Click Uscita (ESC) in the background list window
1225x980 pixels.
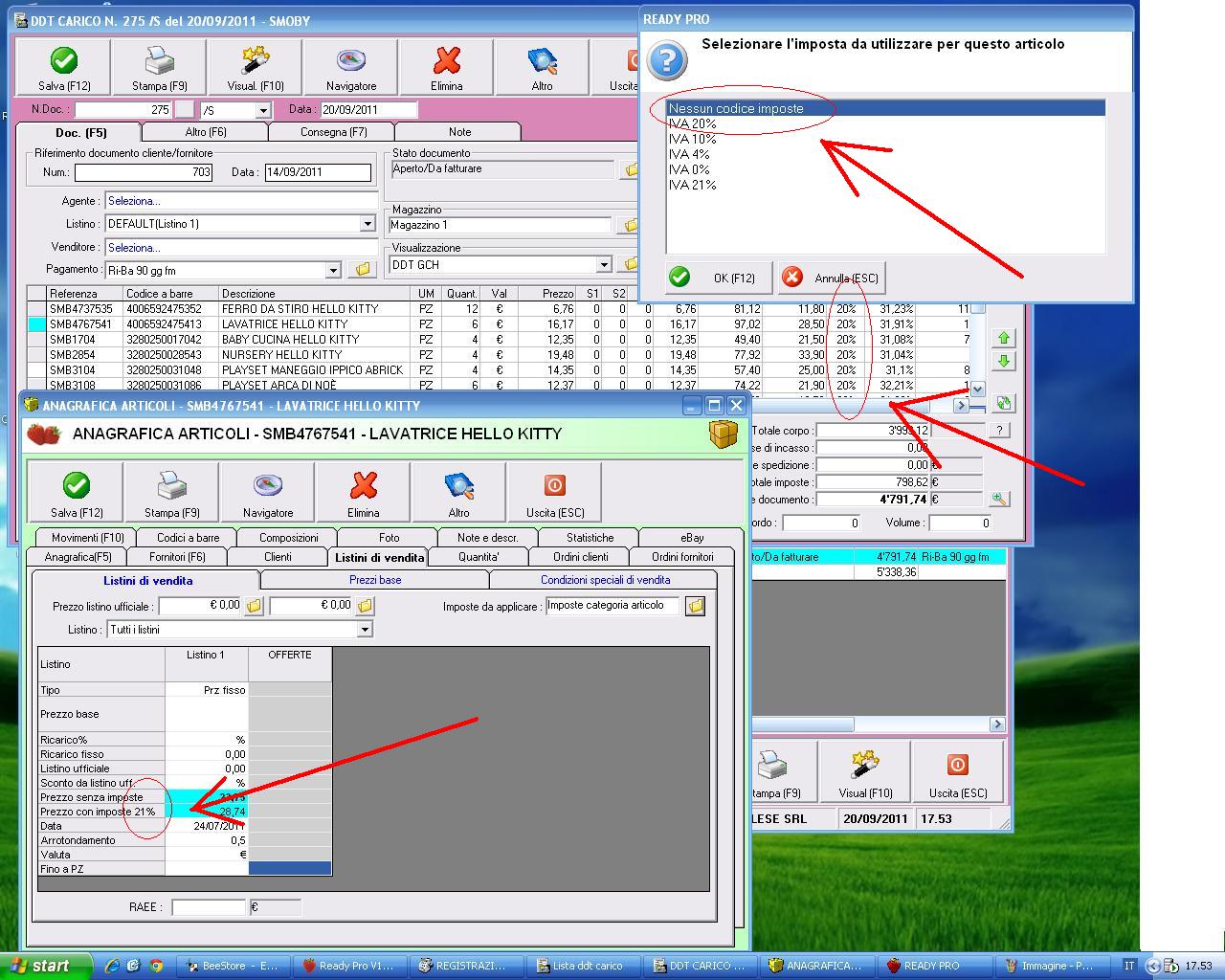[x=958, y=771]
